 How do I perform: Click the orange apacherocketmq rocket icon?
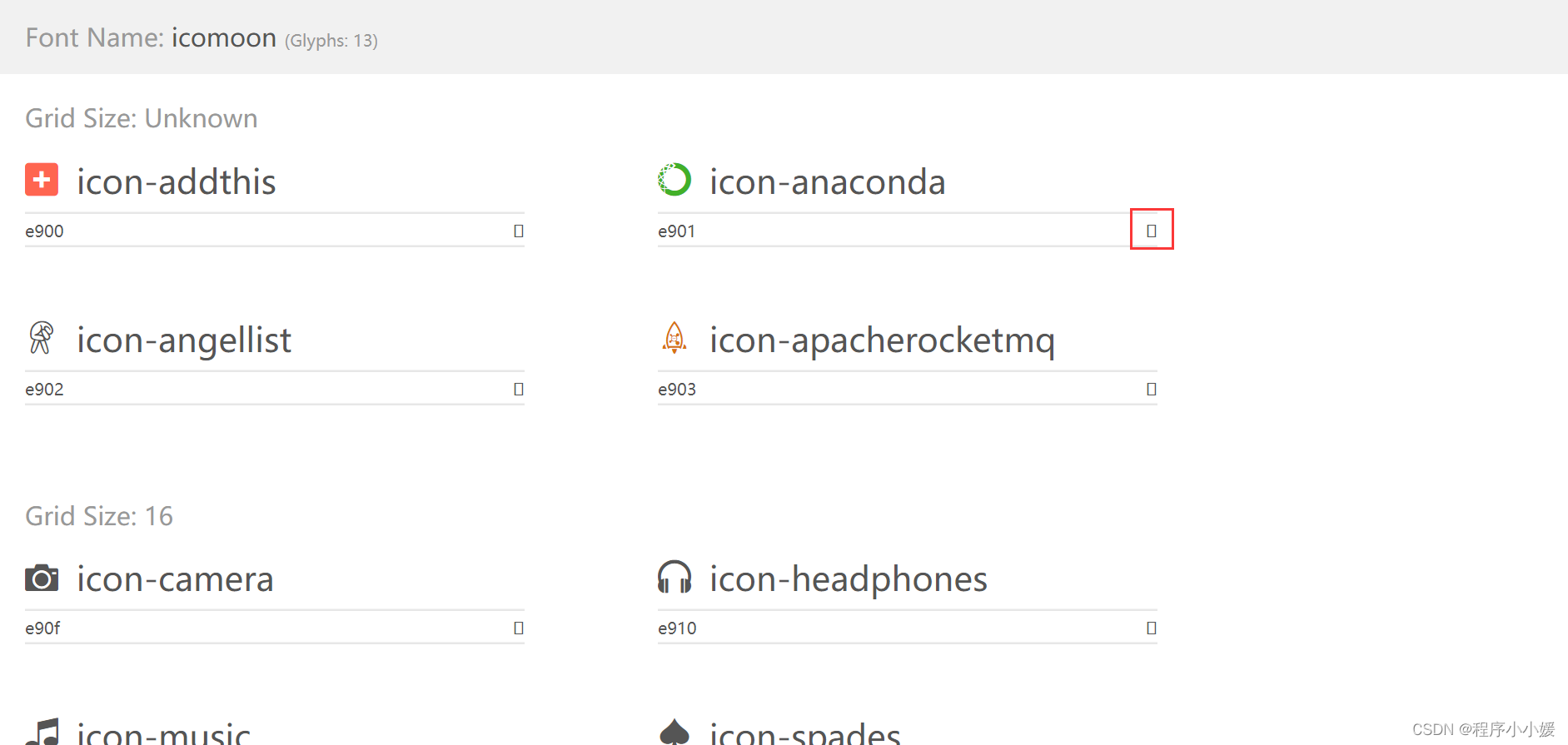click(x=674, y=338)
